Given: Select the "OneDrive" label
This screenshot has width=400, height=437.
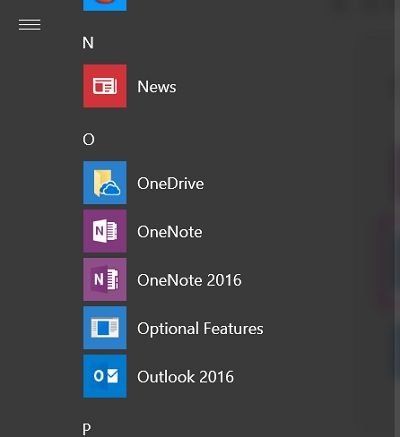Looking at the screenshot, I should (170, 183).
